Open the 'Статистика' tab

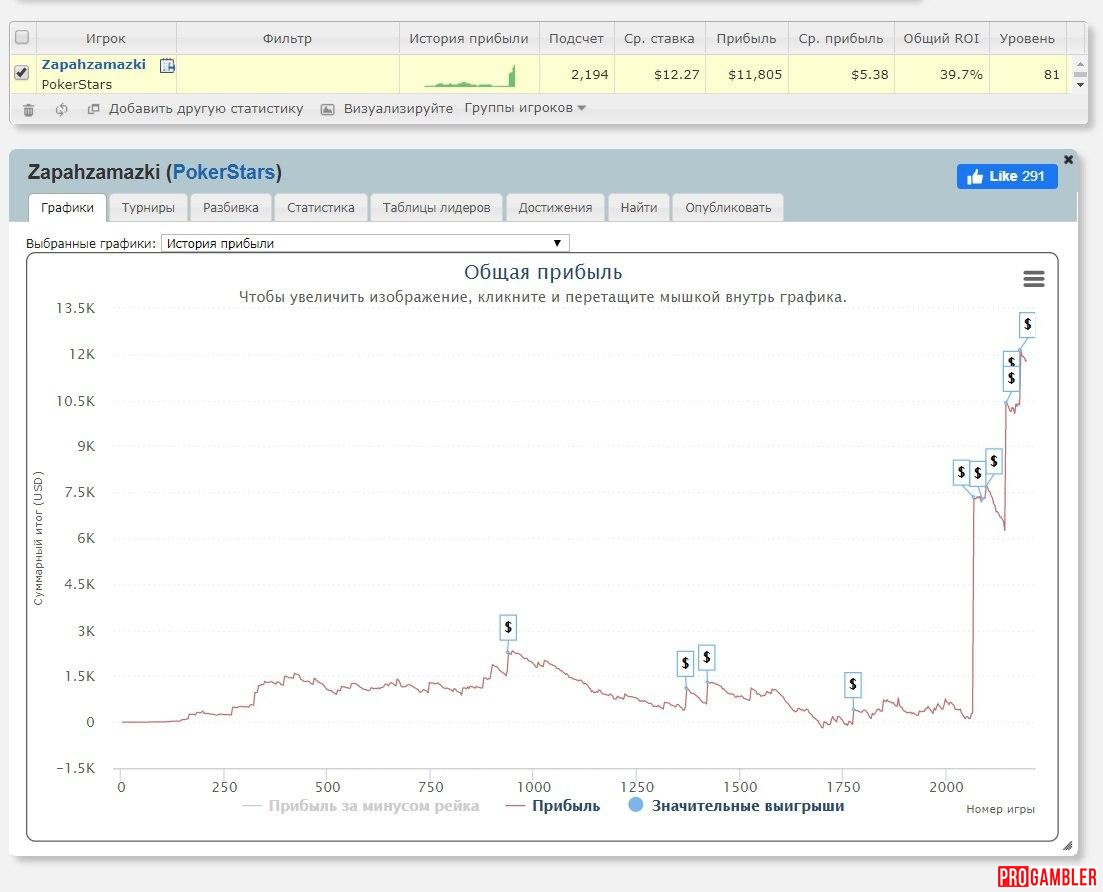click(320, 208)
